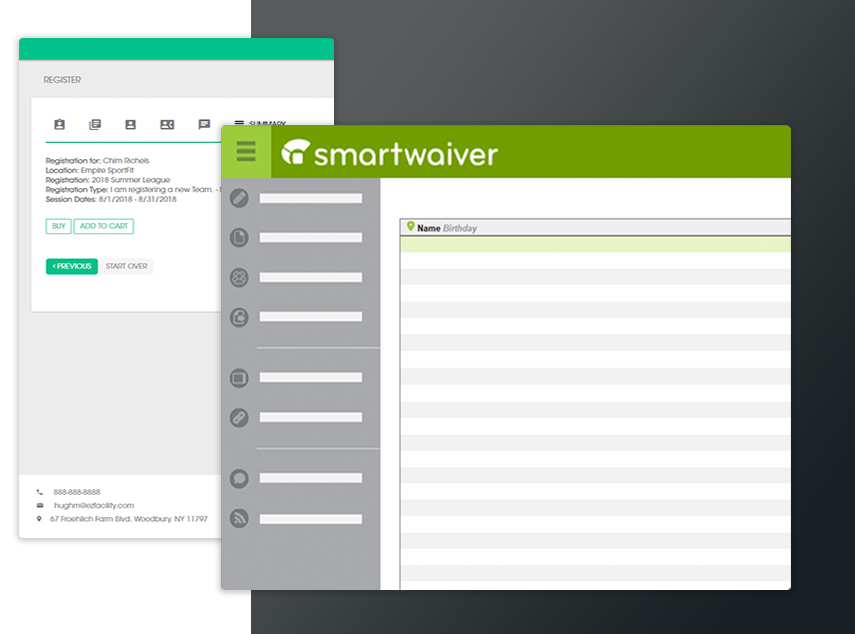Click the RSS feed icon in sidebar

click(x=239, y=518)
